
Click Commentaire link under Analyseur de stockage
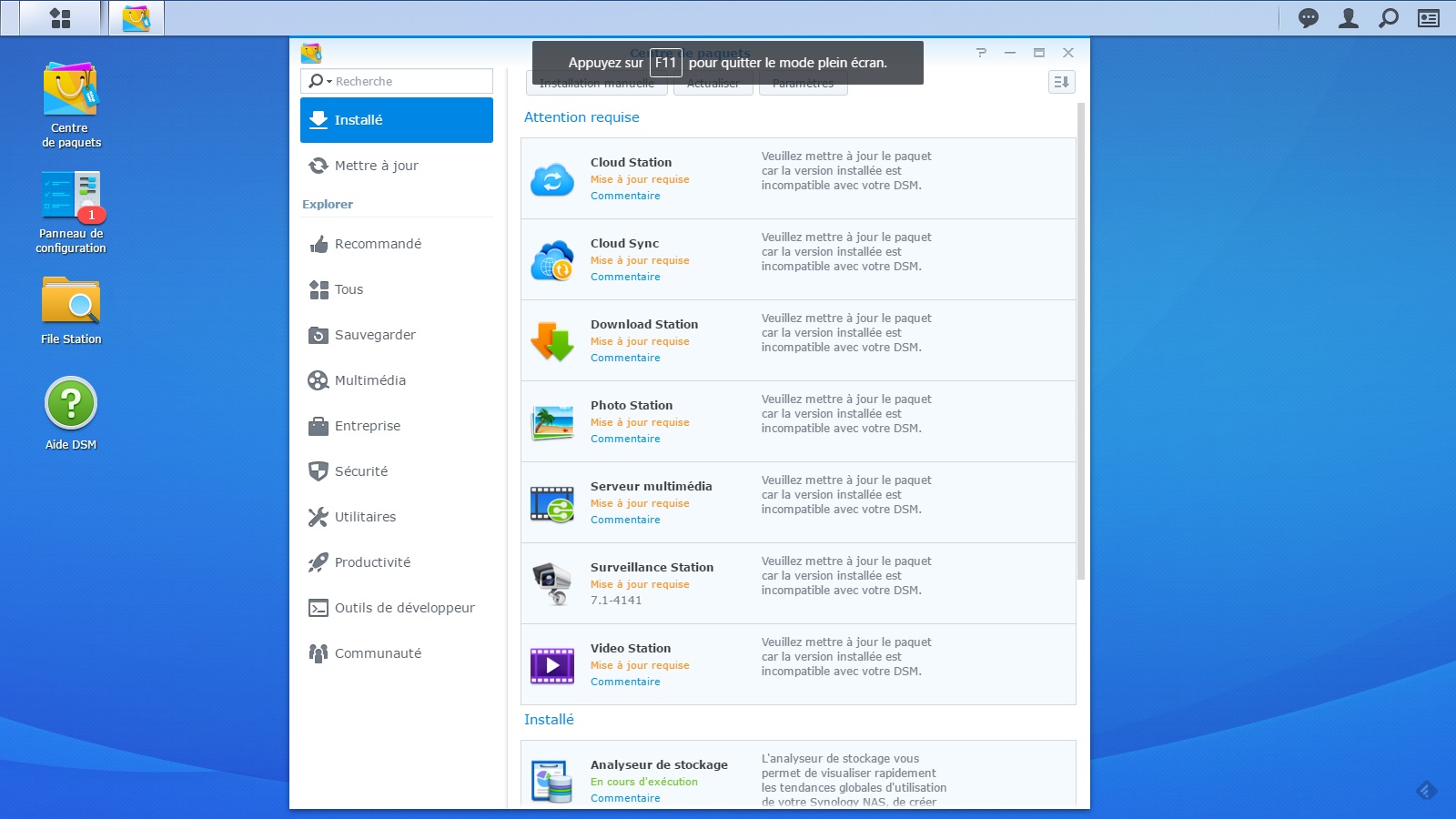click(625, 798)
